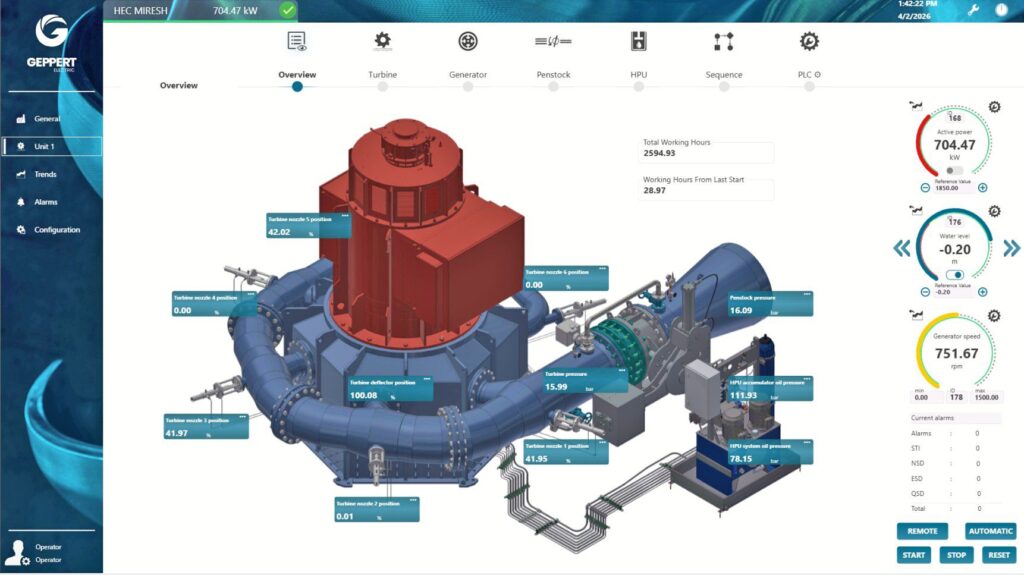Open trend chart icon for Active power
Image resolution: width=1024 pixels, height=575 pixels.
pyautogui.click(x=916, y=106)
